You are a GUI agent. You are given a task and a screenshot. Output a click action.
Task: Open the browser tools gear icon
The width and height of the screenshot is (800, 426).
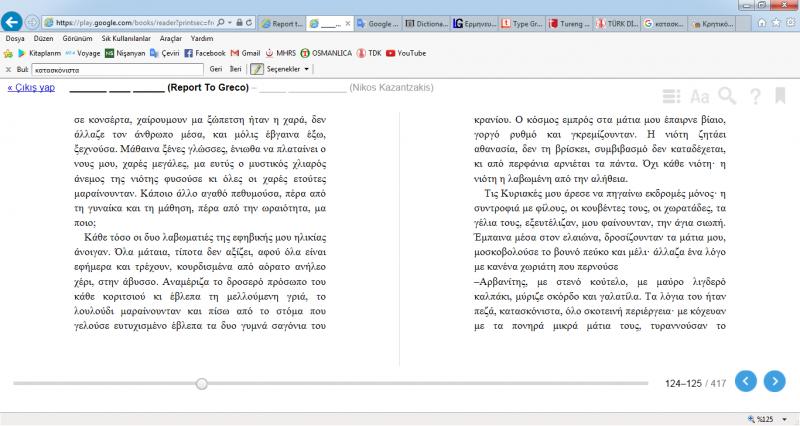(791, 23)
